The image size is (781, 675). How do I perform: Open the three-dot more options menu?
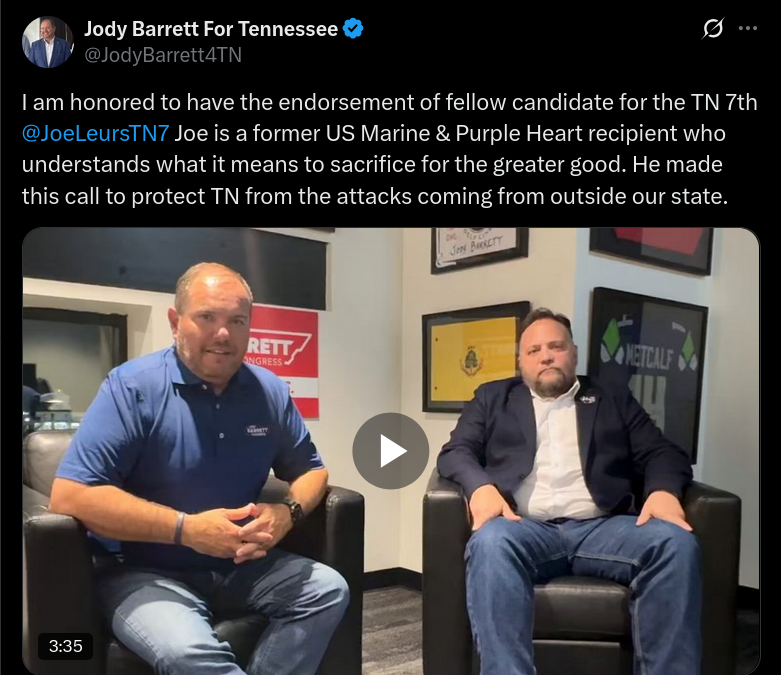[748, 28]
